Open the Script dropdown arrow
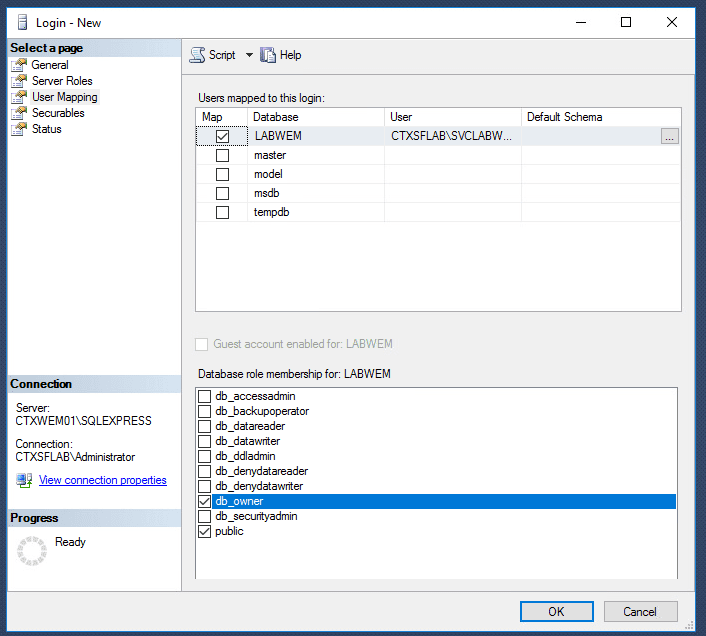 (x=249, y=55)
